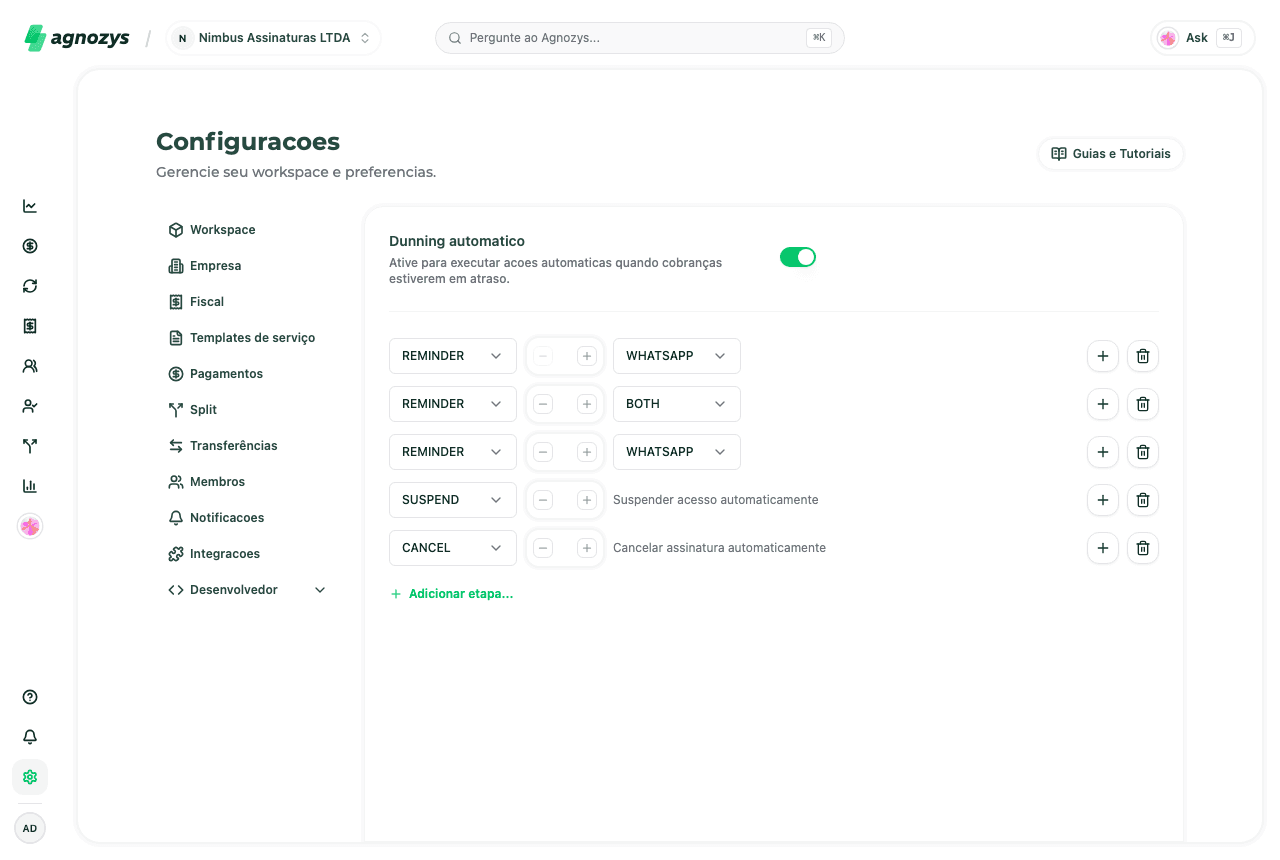This screenshot has height=860, width=1280.
Task: Open the help question mark icon
Action: coord(30,697)
